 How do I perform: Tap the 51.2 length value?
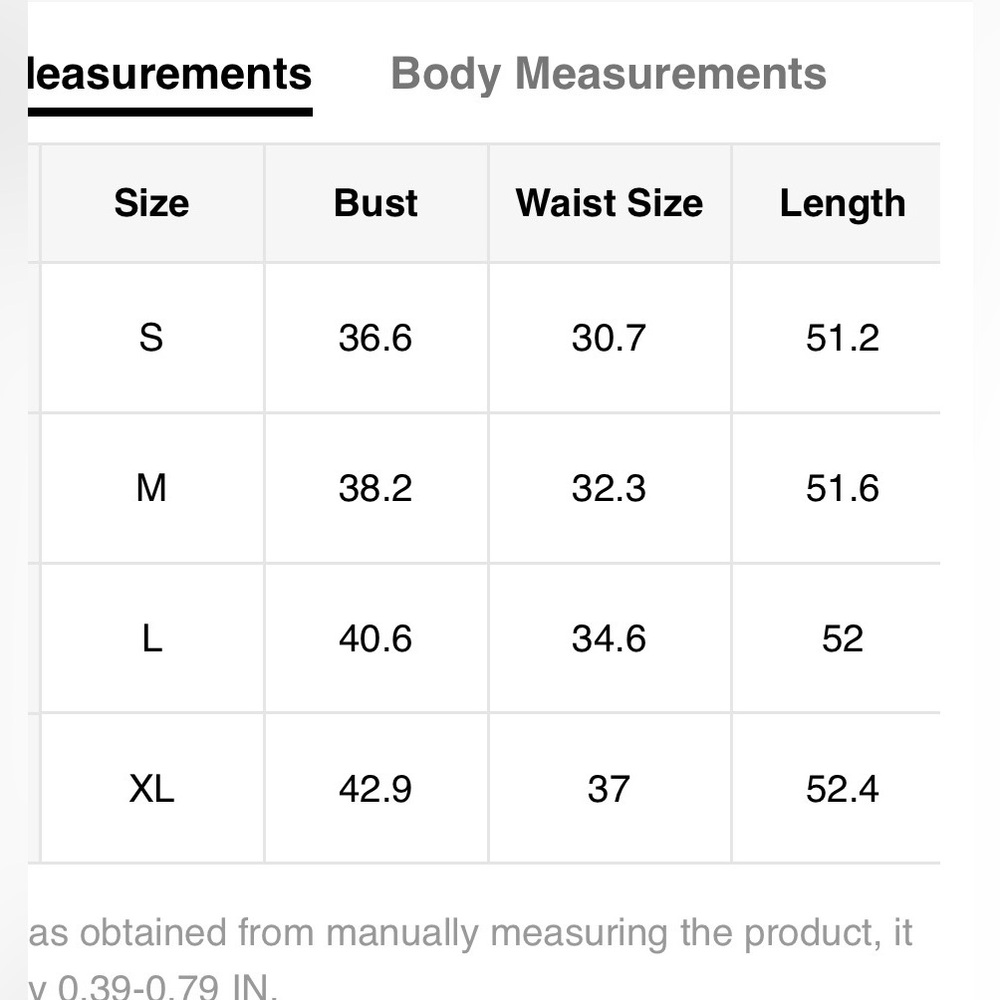click(x=842, y=338)
